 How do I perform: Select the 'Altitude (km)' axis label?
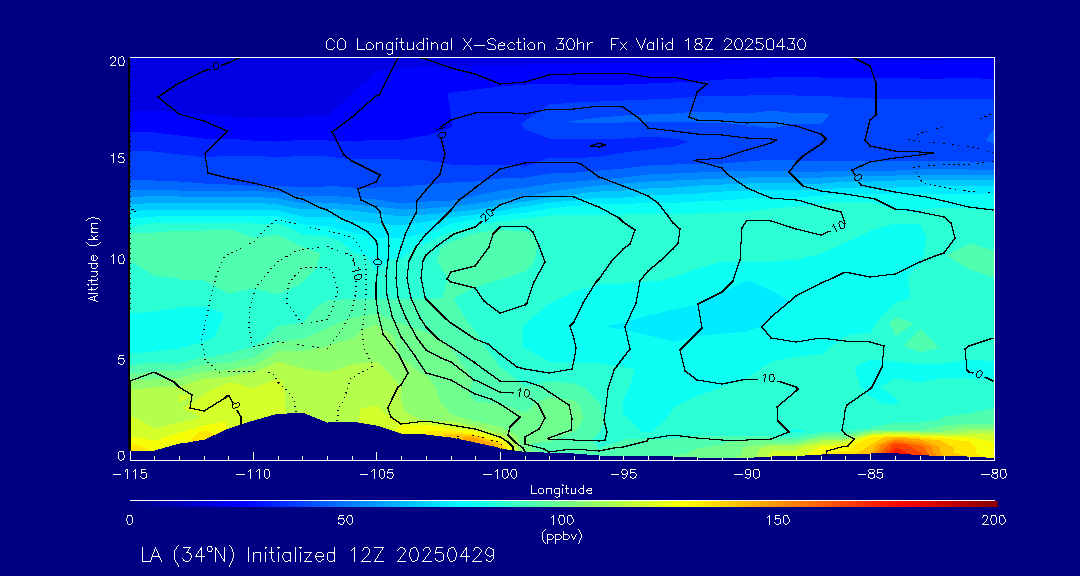pos(94,257)
